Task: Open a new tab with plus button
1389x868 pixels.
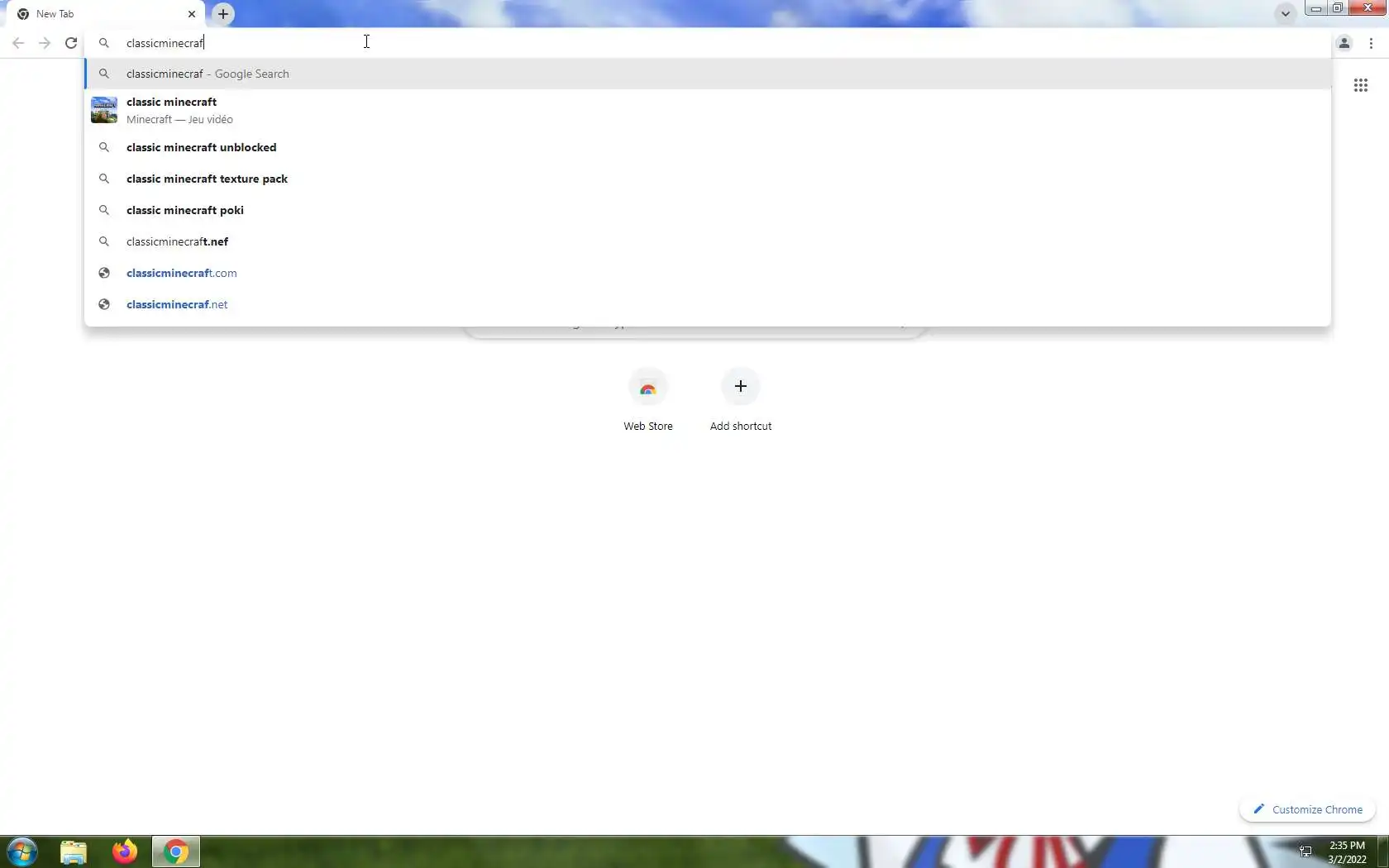Action: pos(223,14)
